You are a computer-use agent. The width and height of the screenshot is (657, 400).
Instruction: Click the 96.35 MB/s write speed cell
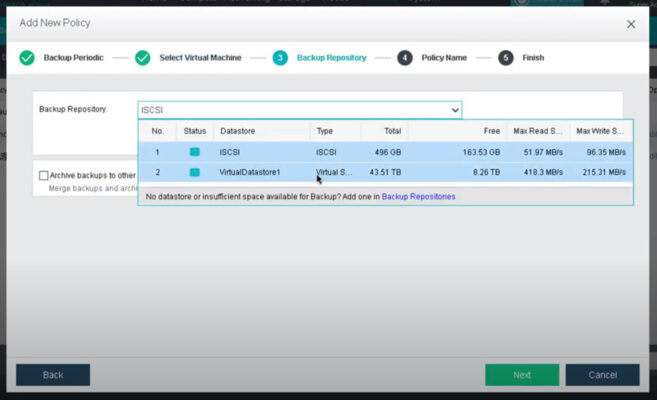pos(606,152)
